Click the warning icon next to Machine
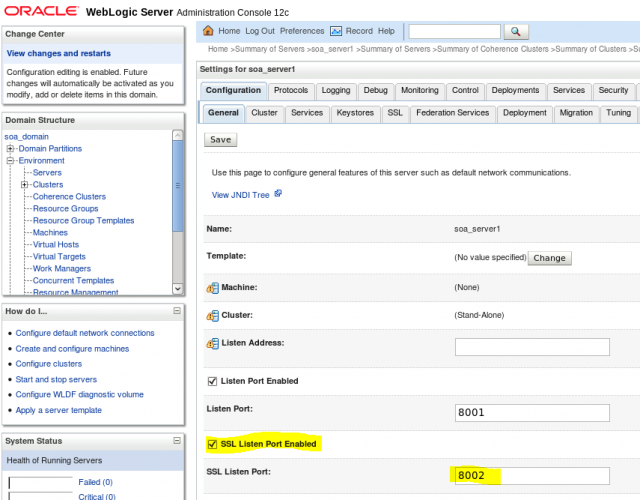 click(212, 288)
